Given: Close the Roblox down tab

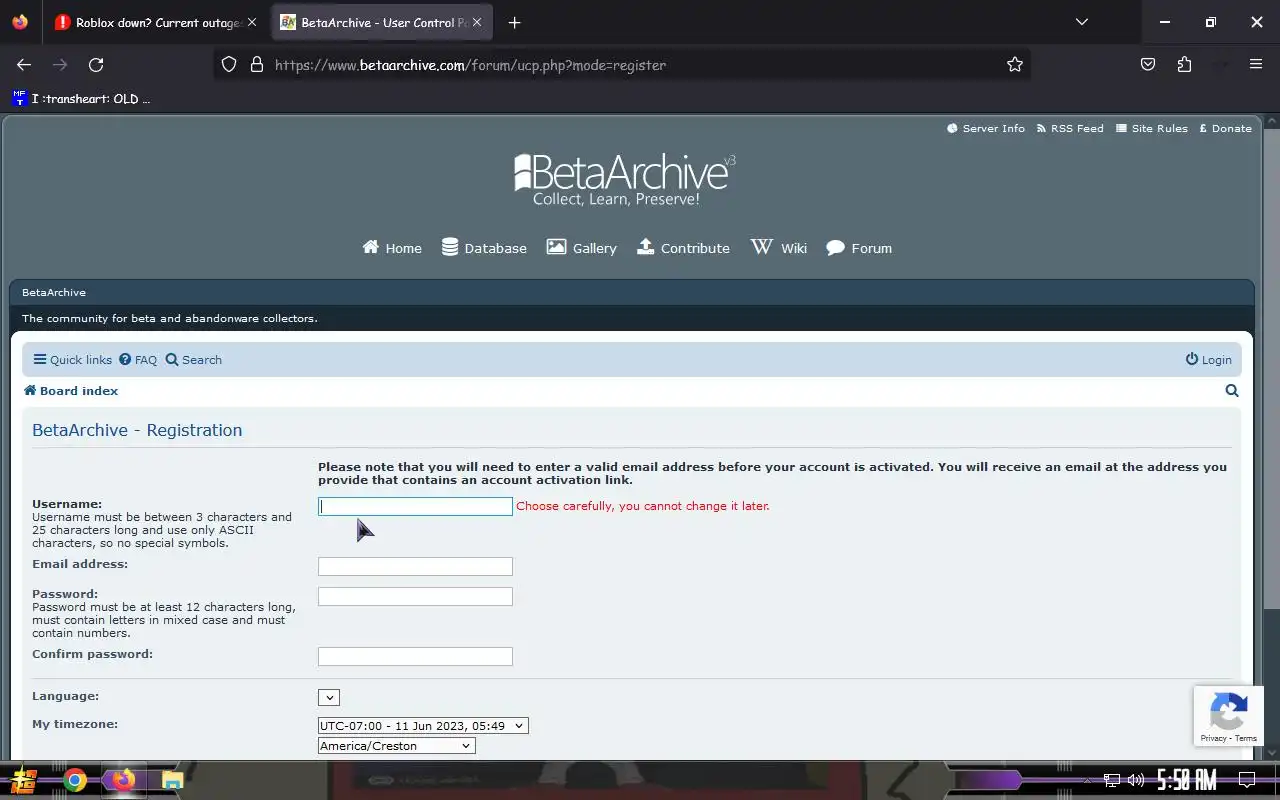Looking at the screenshot, I should [251, 22].
